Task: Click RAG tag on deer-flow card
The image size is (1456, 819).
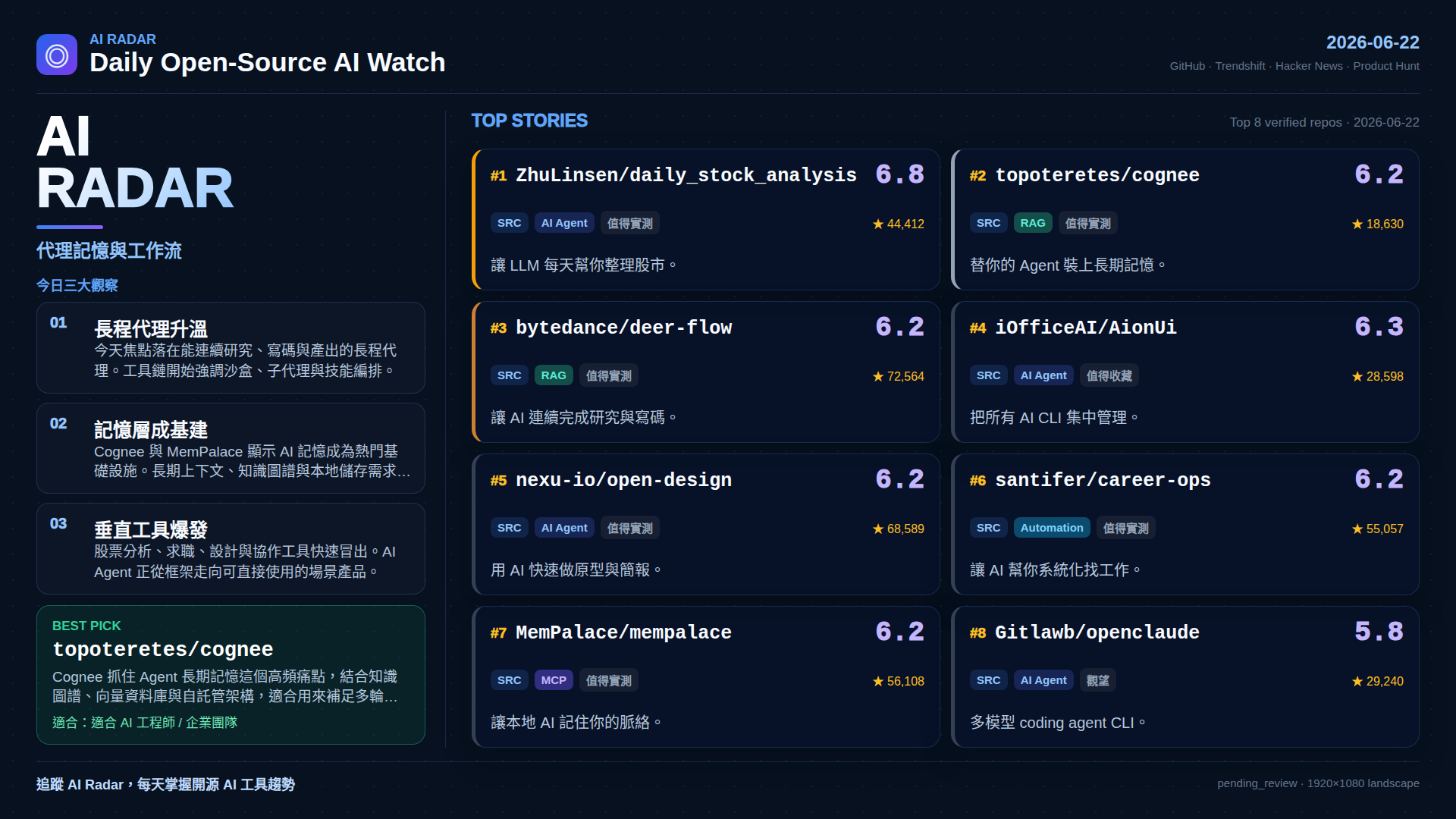Action: pyautogui.click(x=554, y=375)
